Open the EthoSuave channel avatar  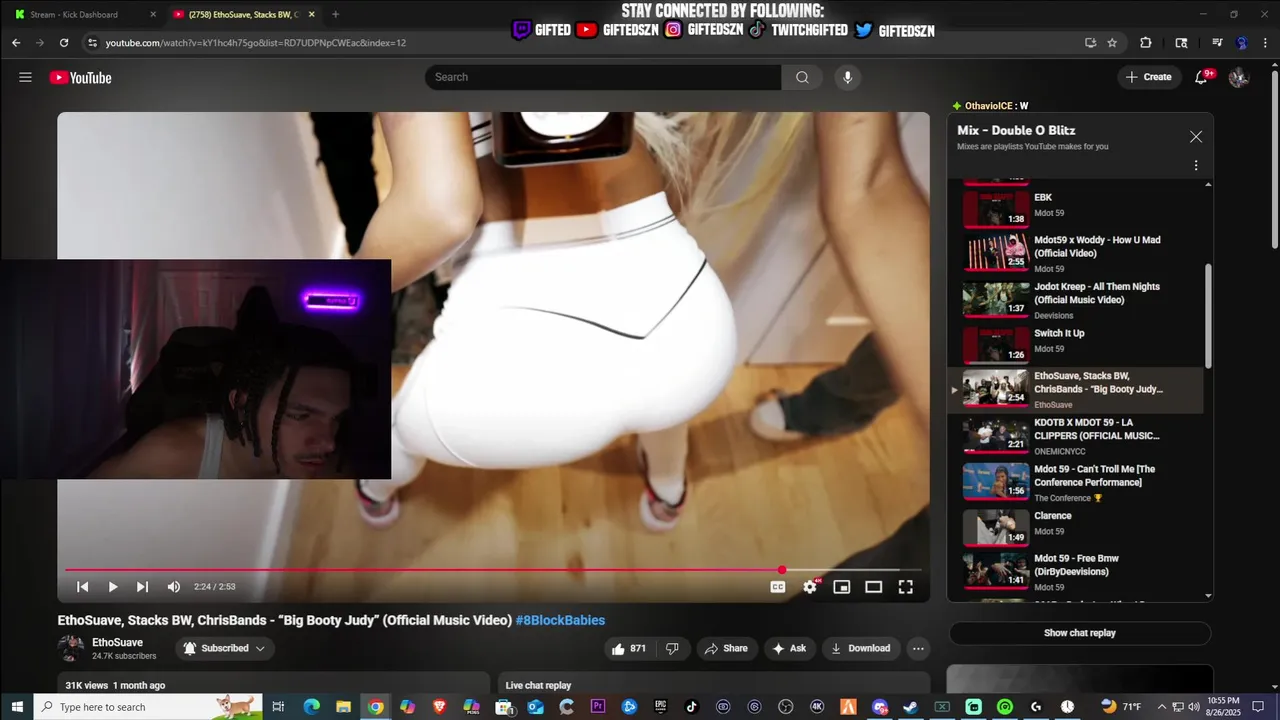click(70, 648)
